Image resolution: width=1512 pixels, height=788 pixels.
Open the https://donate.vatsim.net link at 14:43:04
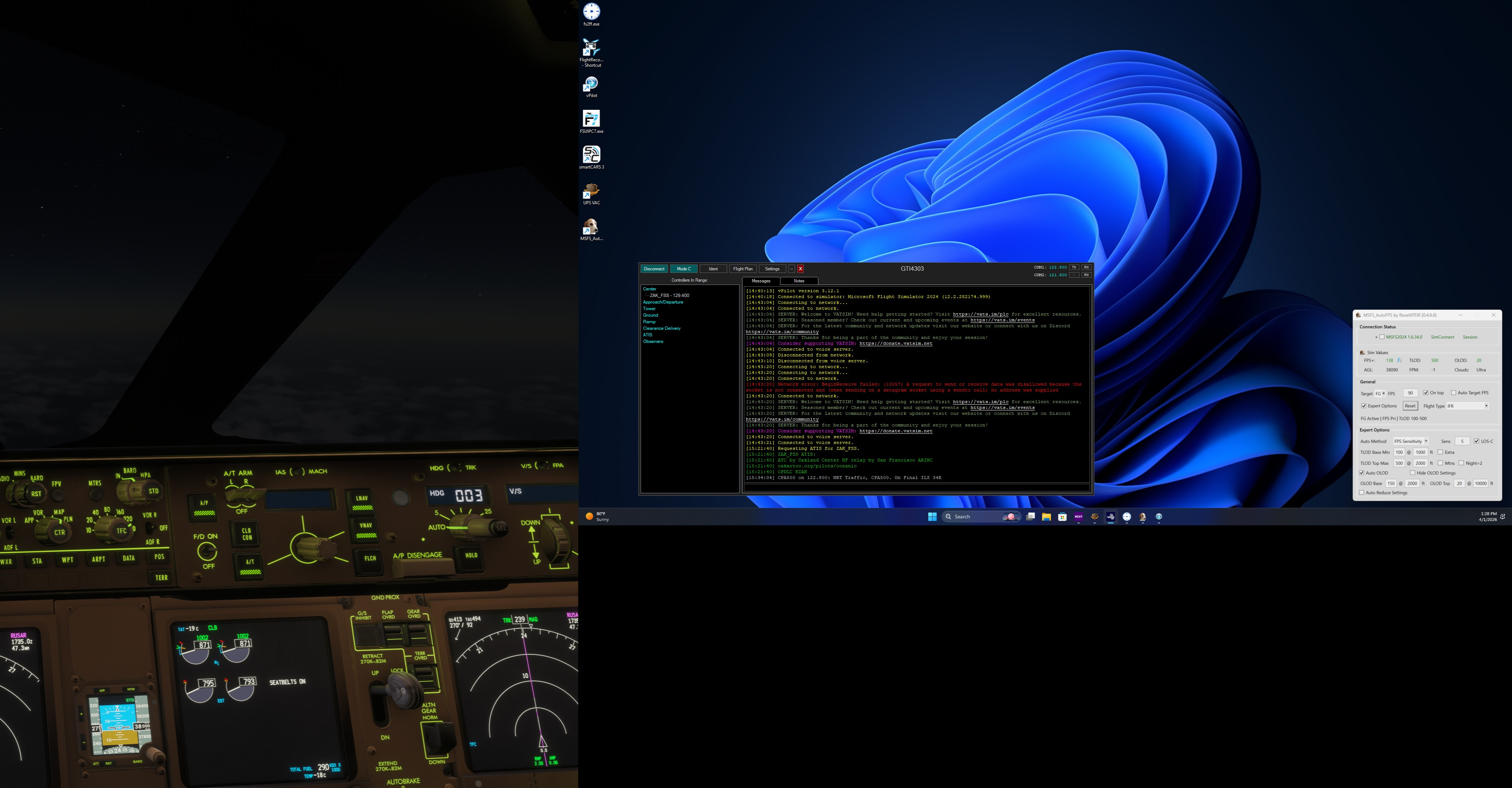pos(896,343)
